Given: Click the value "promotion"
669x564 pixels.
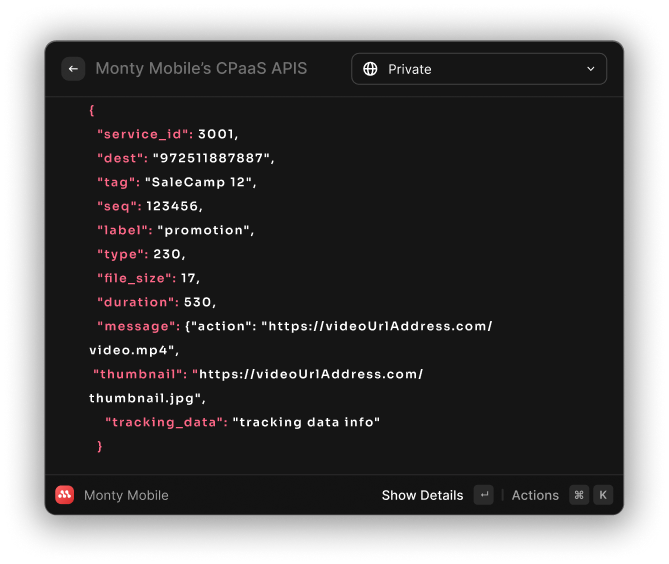Looking at the screenshot, I should pyautogui.click(x=204, y=230).
